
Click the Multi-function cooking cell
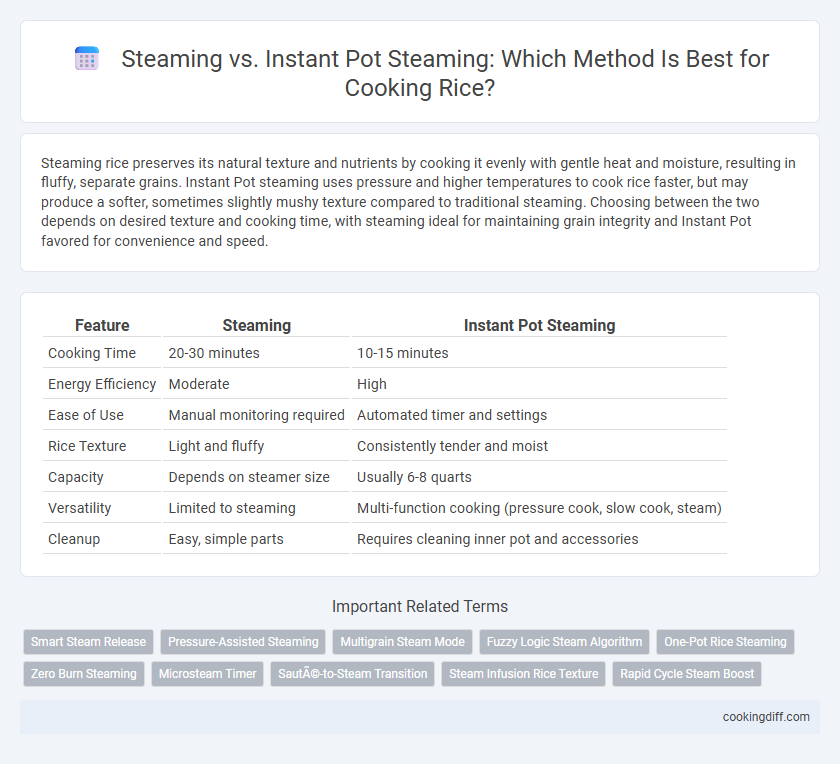(539, 508)
